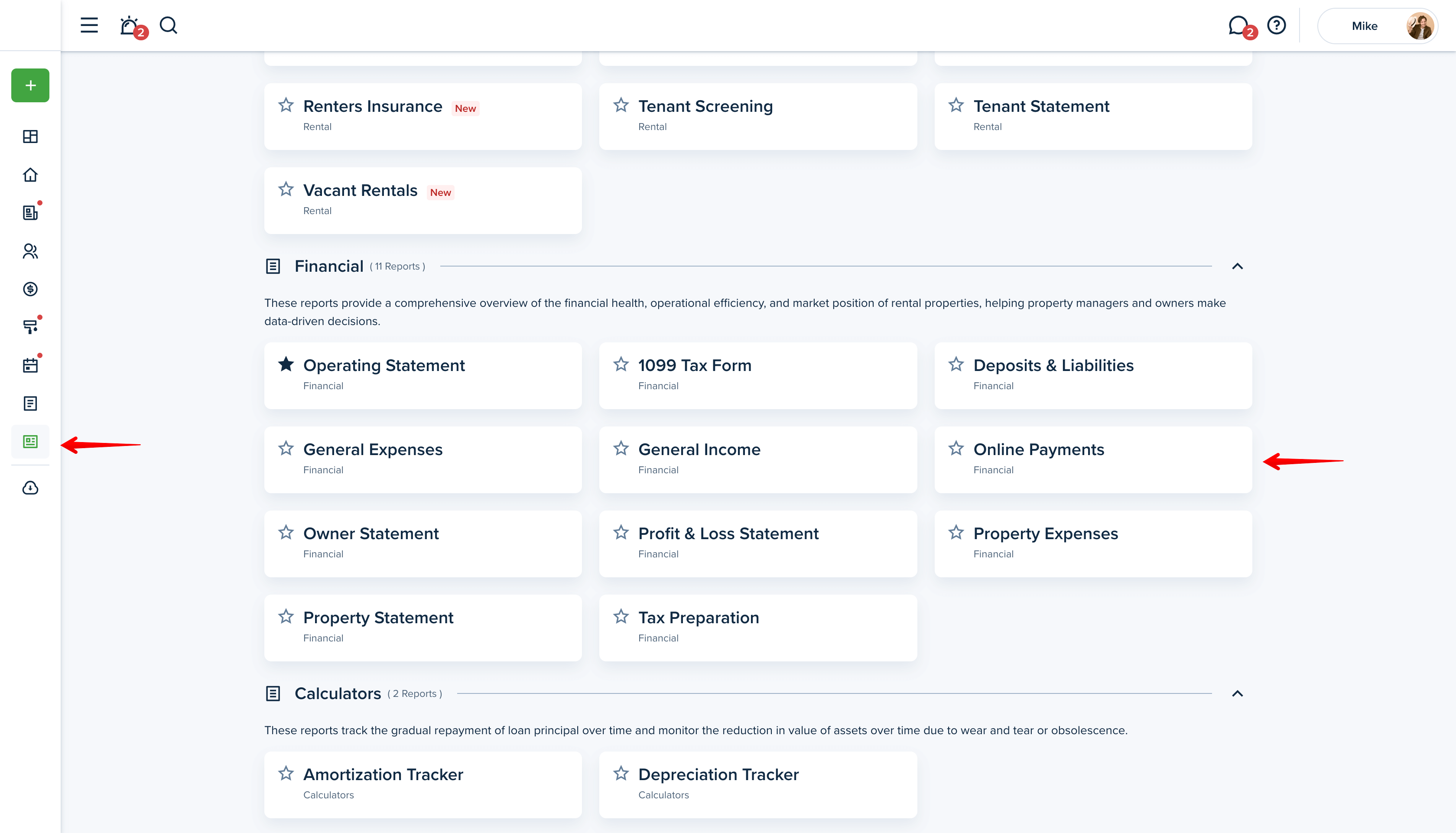Open the Tenant Statement report

(1093, 117)
